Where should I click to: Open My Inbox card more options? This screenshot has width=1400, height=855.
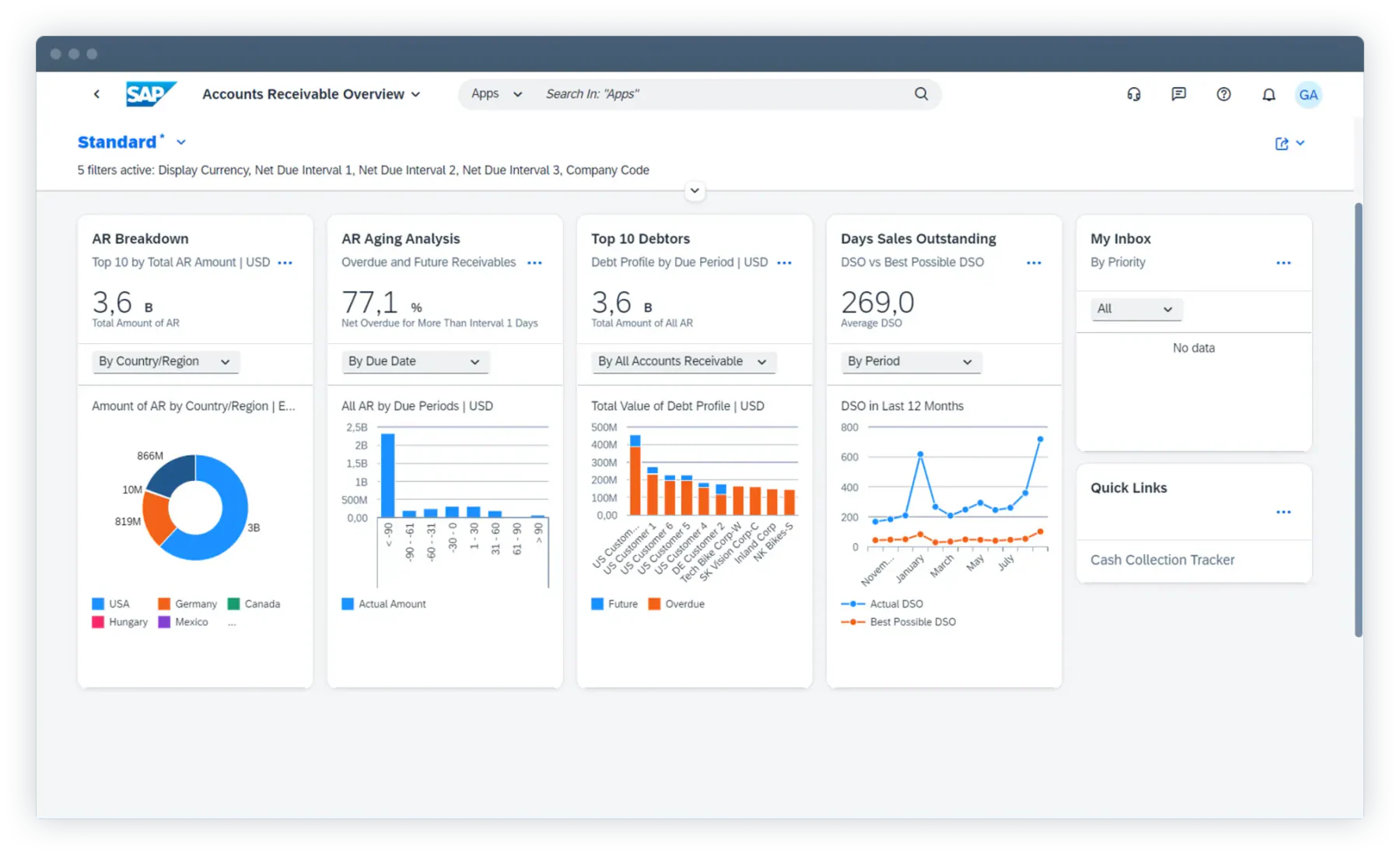[1284, 263]
